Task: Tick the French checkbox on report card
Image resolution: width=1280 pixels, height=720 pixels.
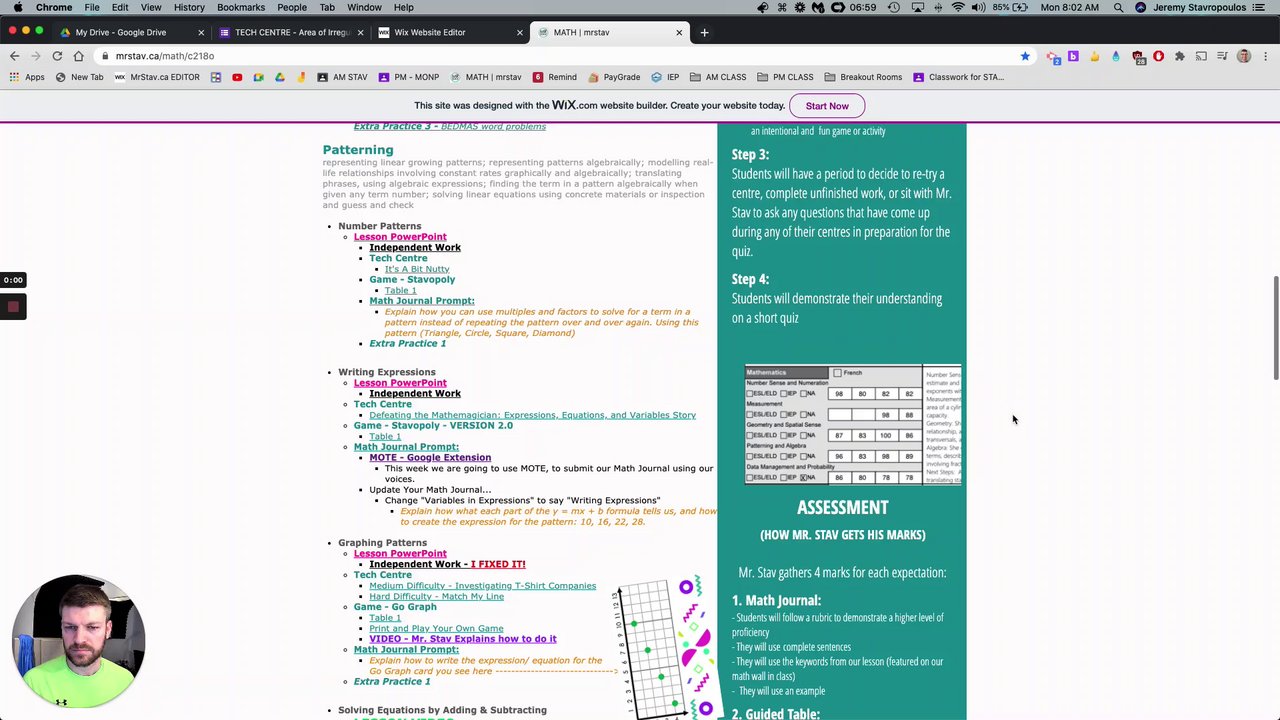Action: point(837,373)
